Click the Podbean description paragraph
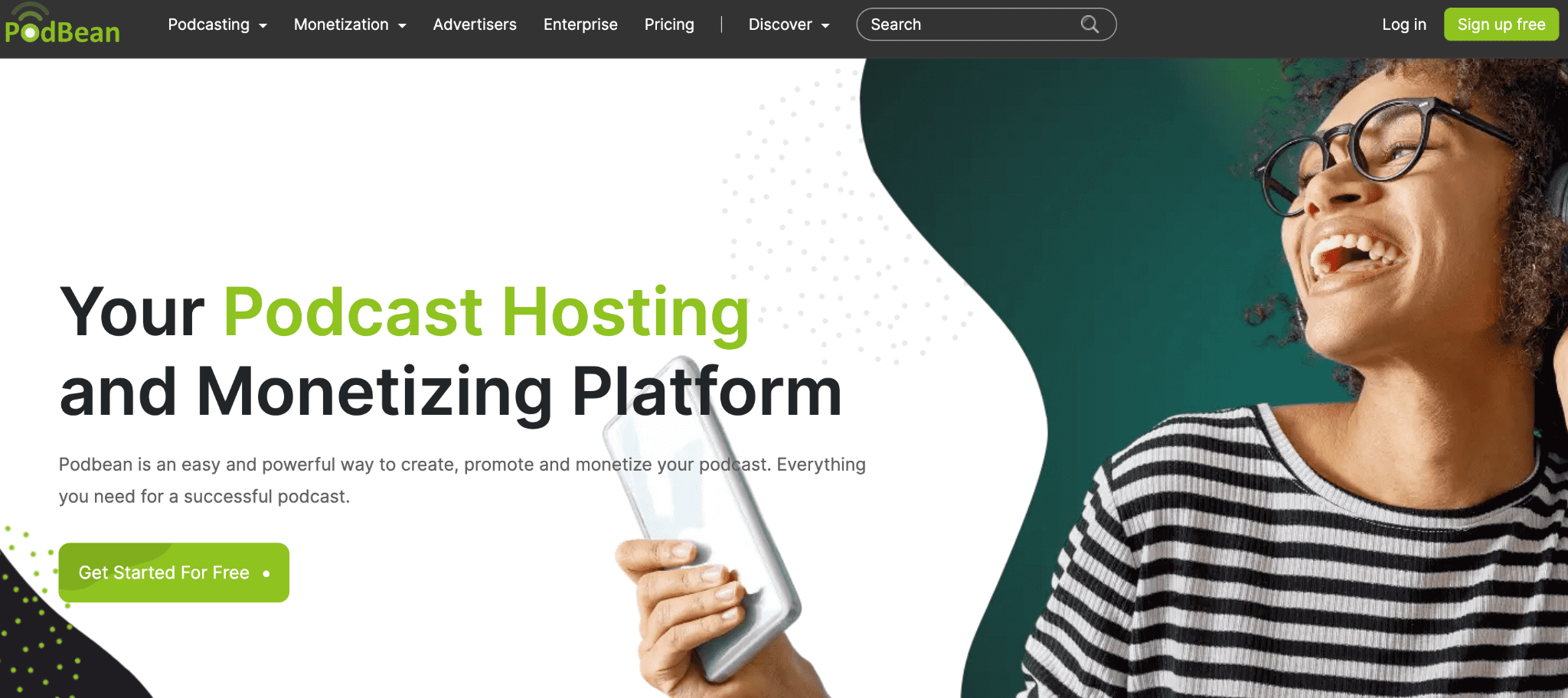Viewport: 1568px width, 698px height. click(462, 481)
